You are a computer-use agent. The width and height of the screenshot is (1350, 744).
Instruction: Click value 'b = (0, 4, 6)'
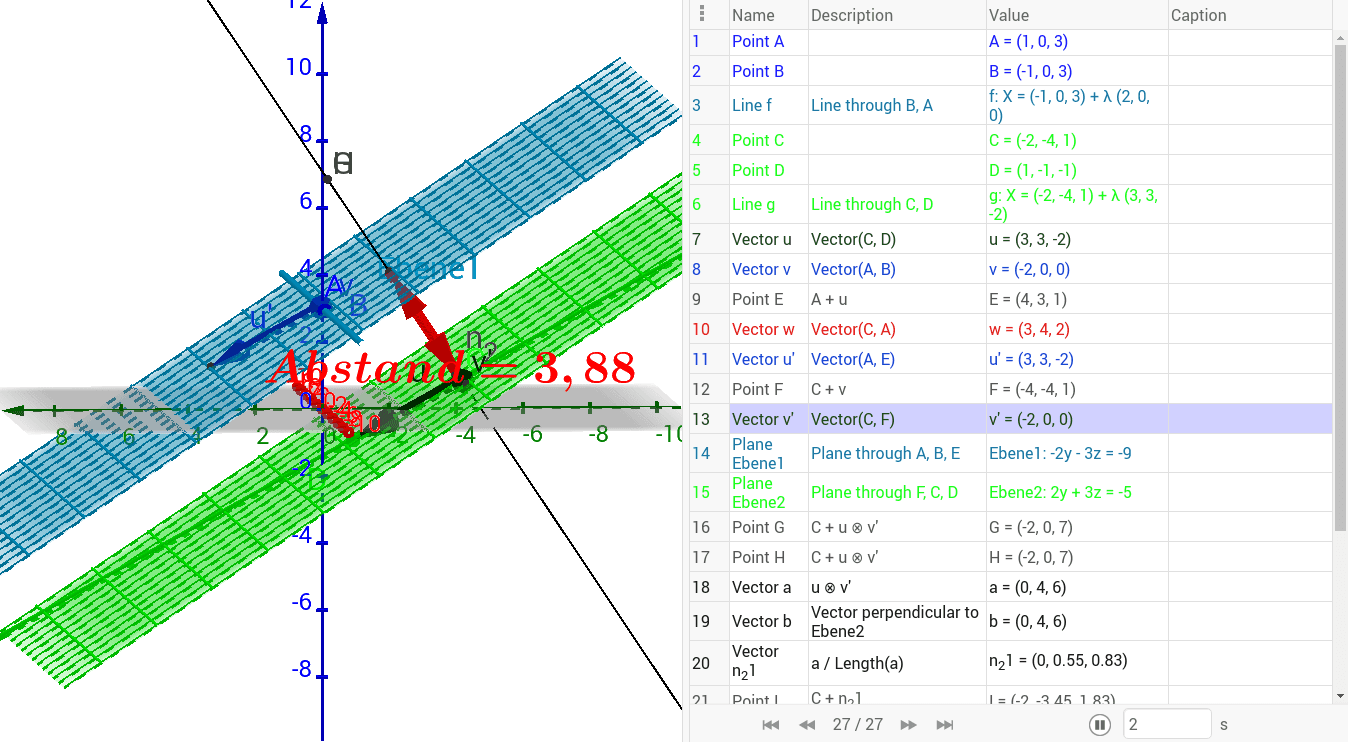pos(1028,621)
